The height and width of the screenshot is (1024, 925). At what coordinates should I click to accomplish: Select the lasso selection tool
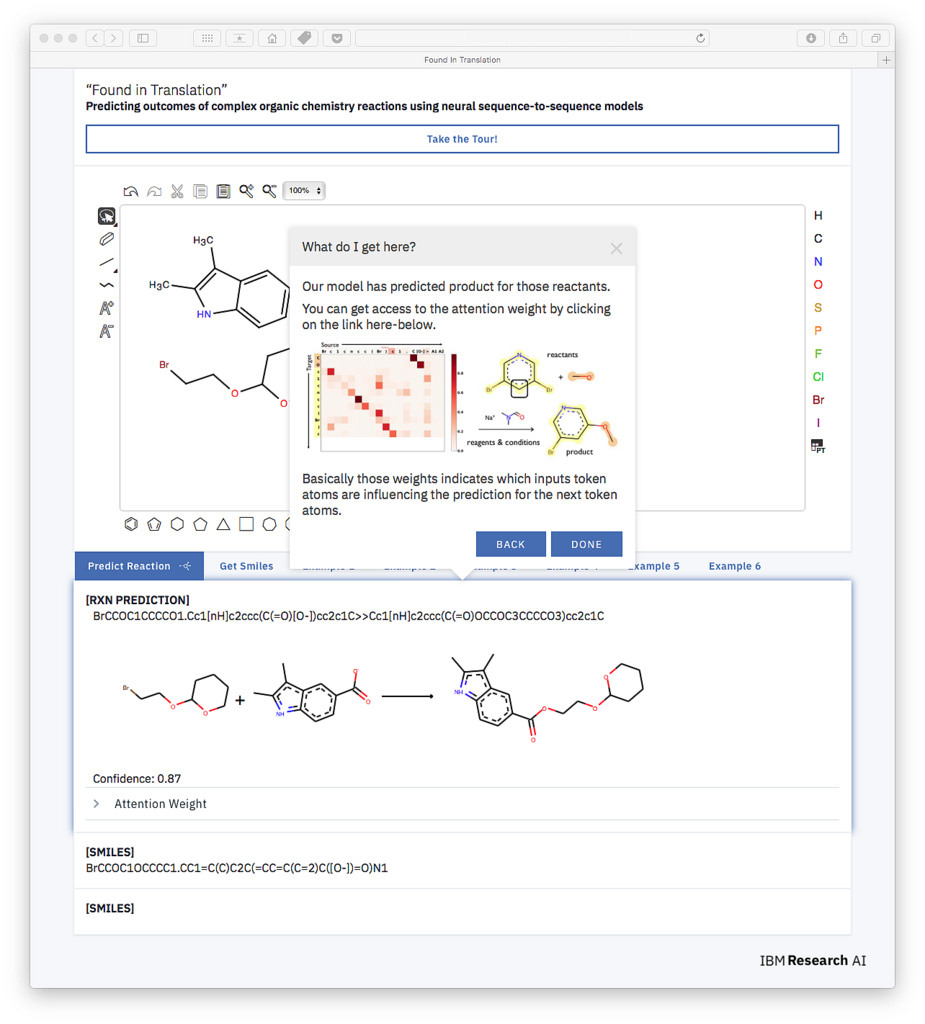tap(106, 216)
